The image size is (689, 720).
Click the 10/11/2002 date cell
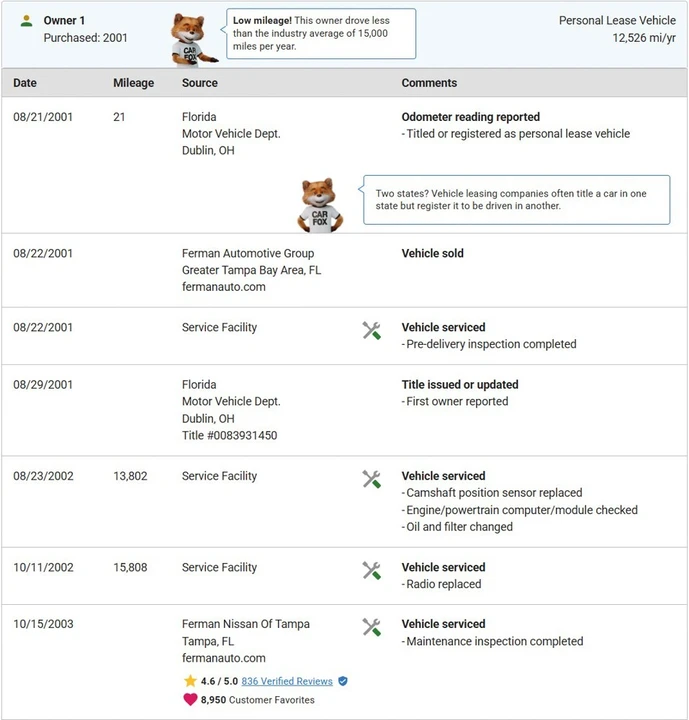[43, 567]
